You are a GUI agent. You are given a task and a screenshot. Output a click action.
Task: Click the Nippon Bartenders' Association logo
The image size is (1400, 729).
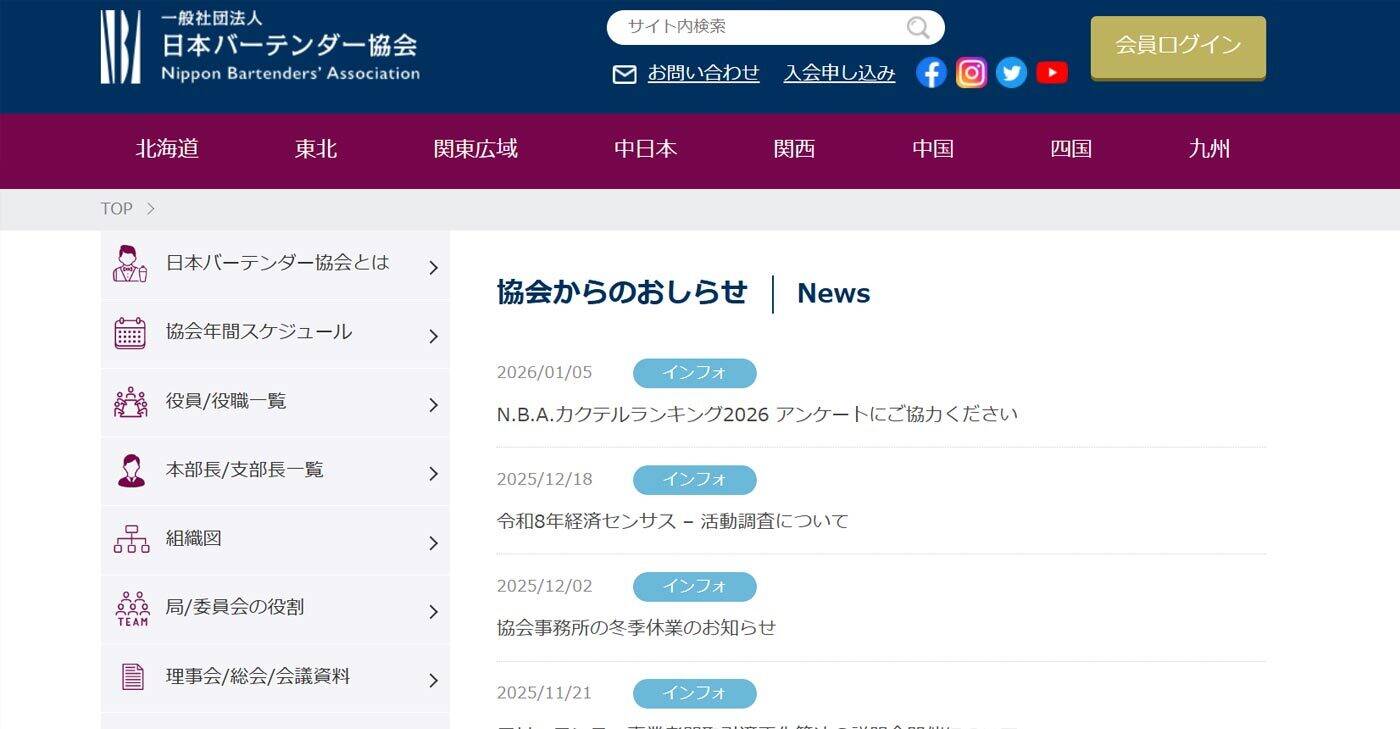coord(260,47)
